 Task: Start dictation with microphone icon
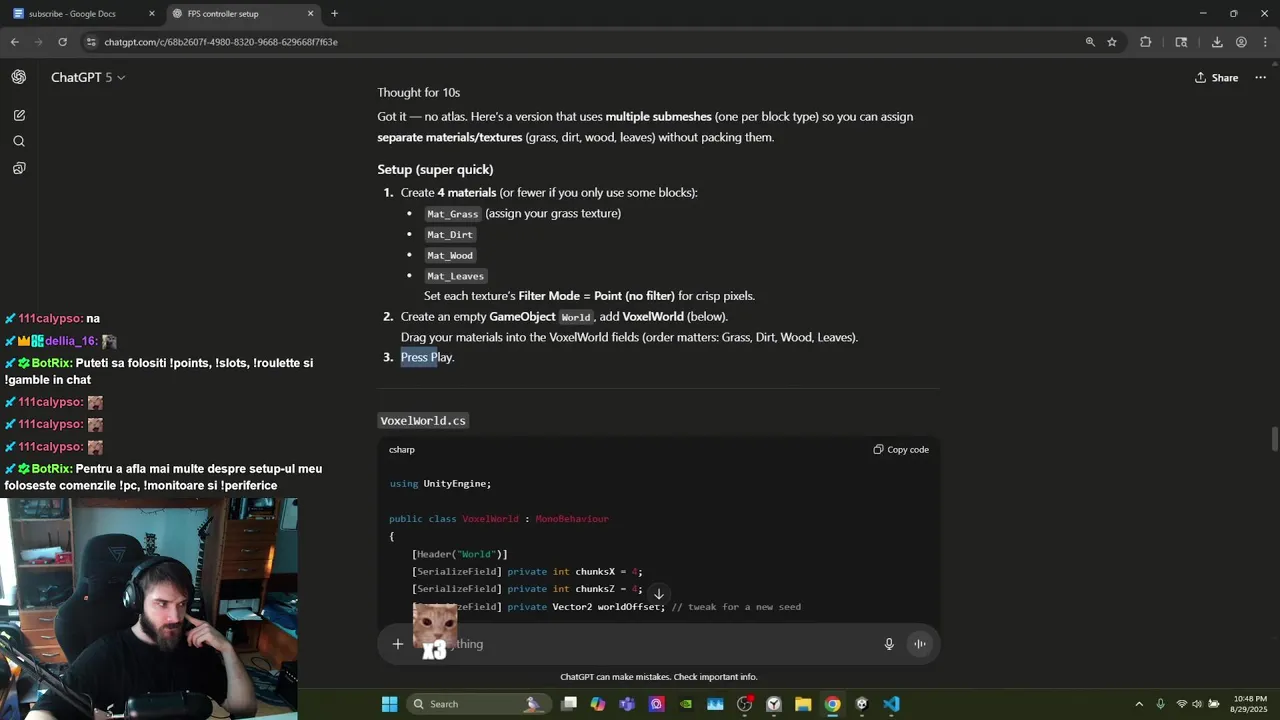click(889, 644)
